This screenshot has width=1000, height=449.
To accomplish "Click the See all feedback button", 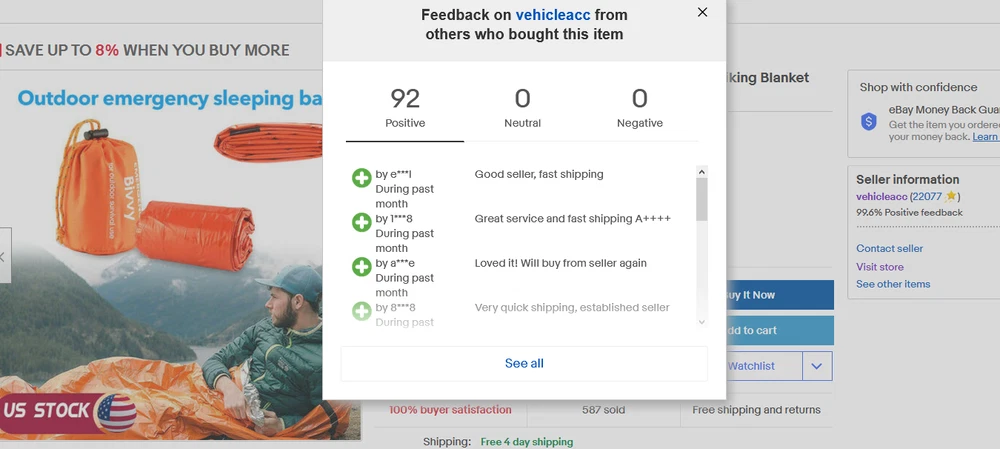I will coord(524,363).
